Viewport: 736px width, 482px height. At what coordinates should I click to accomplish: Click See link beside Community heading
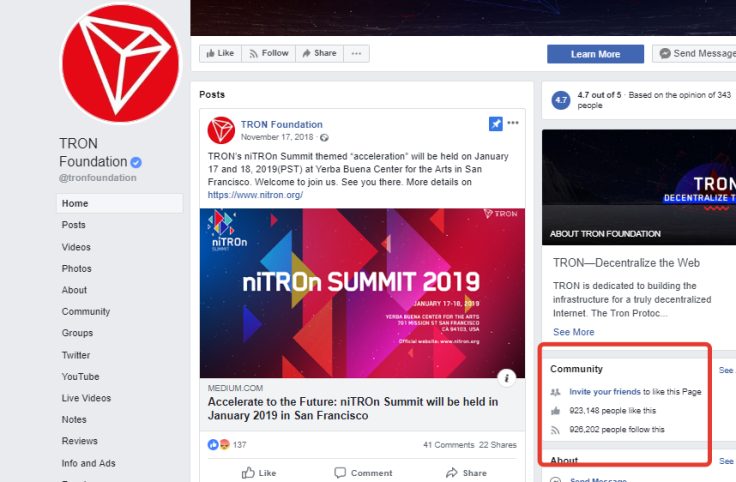[x=727, y=370]
